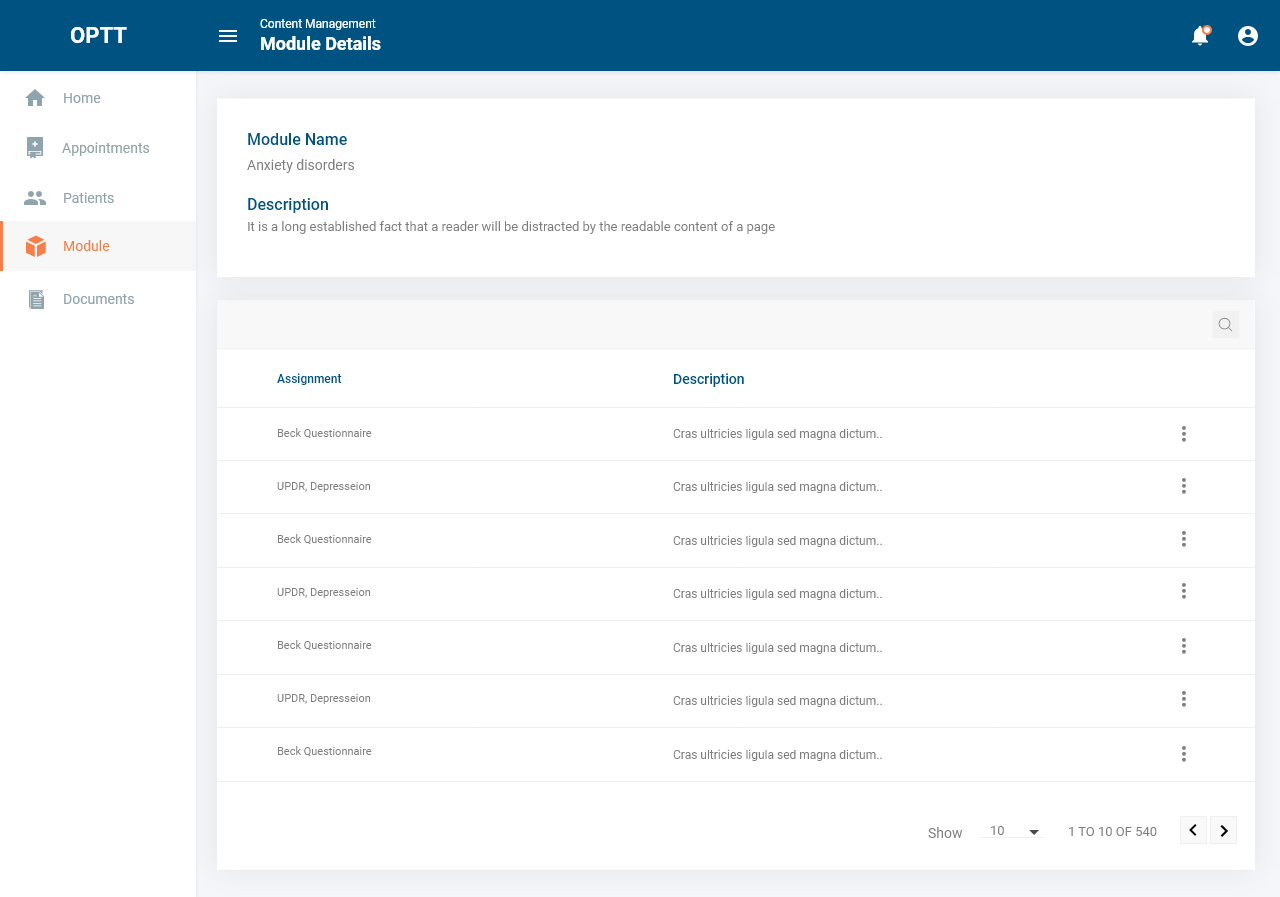Click the search icon above the table

(1225, 324)
